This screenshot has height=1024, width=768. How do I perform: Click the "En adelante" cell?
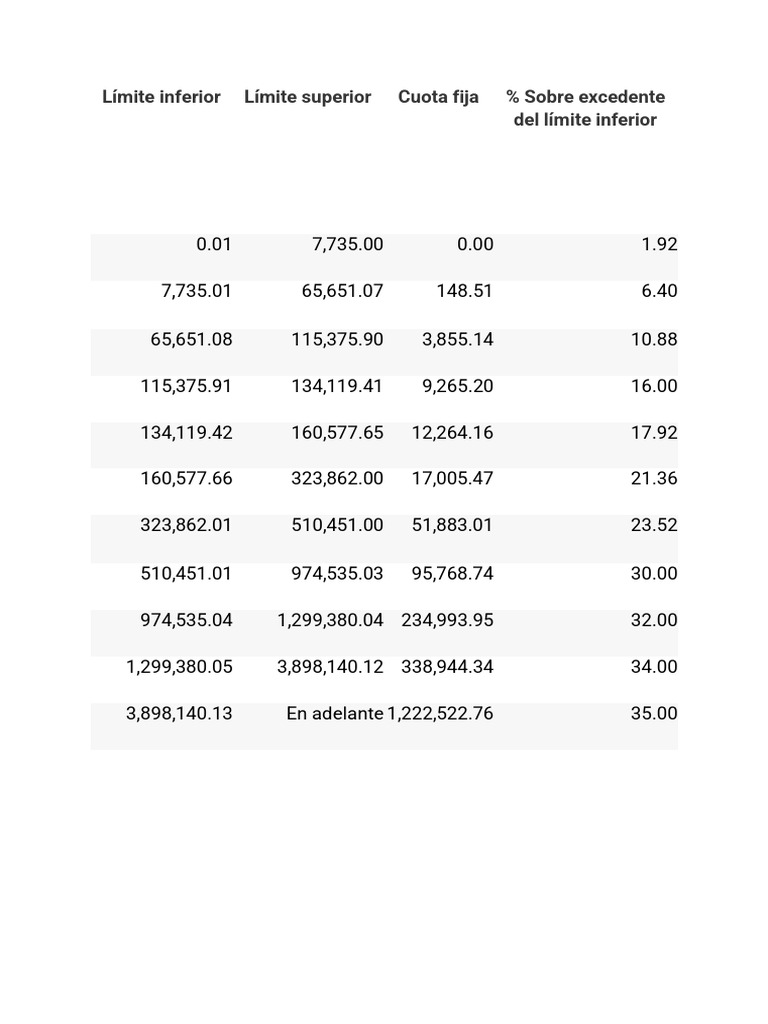pos(334,713)
